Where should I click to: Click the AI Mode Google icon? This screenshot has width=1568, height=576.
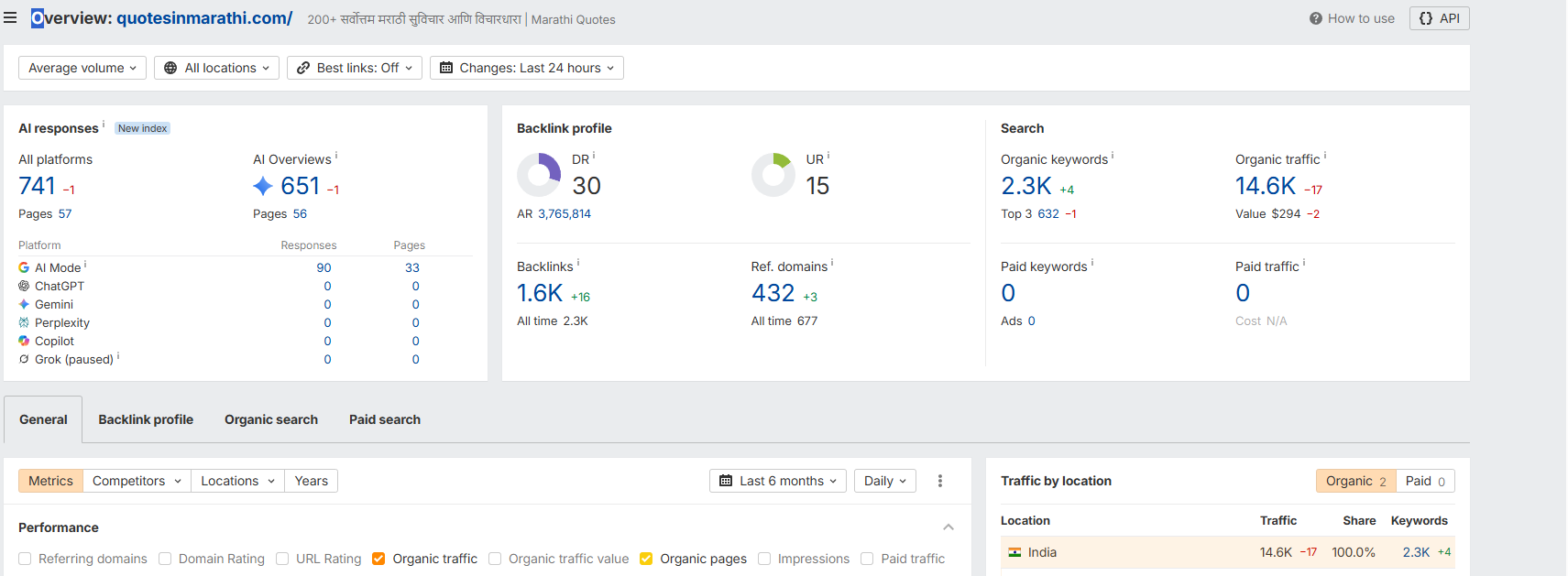click(24, 267)
